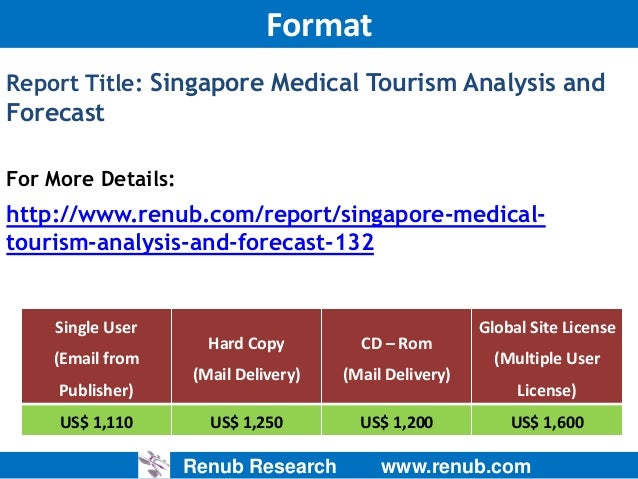Viewport: 638px width, 479px height.
Task: Click the US$ 1,200 price cell
Action: (397, 420)
